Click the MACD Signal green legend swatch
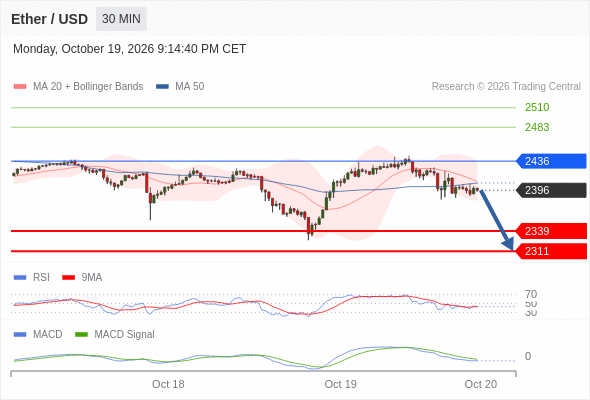This screenshot has width=590, height=400. [81, 335]
